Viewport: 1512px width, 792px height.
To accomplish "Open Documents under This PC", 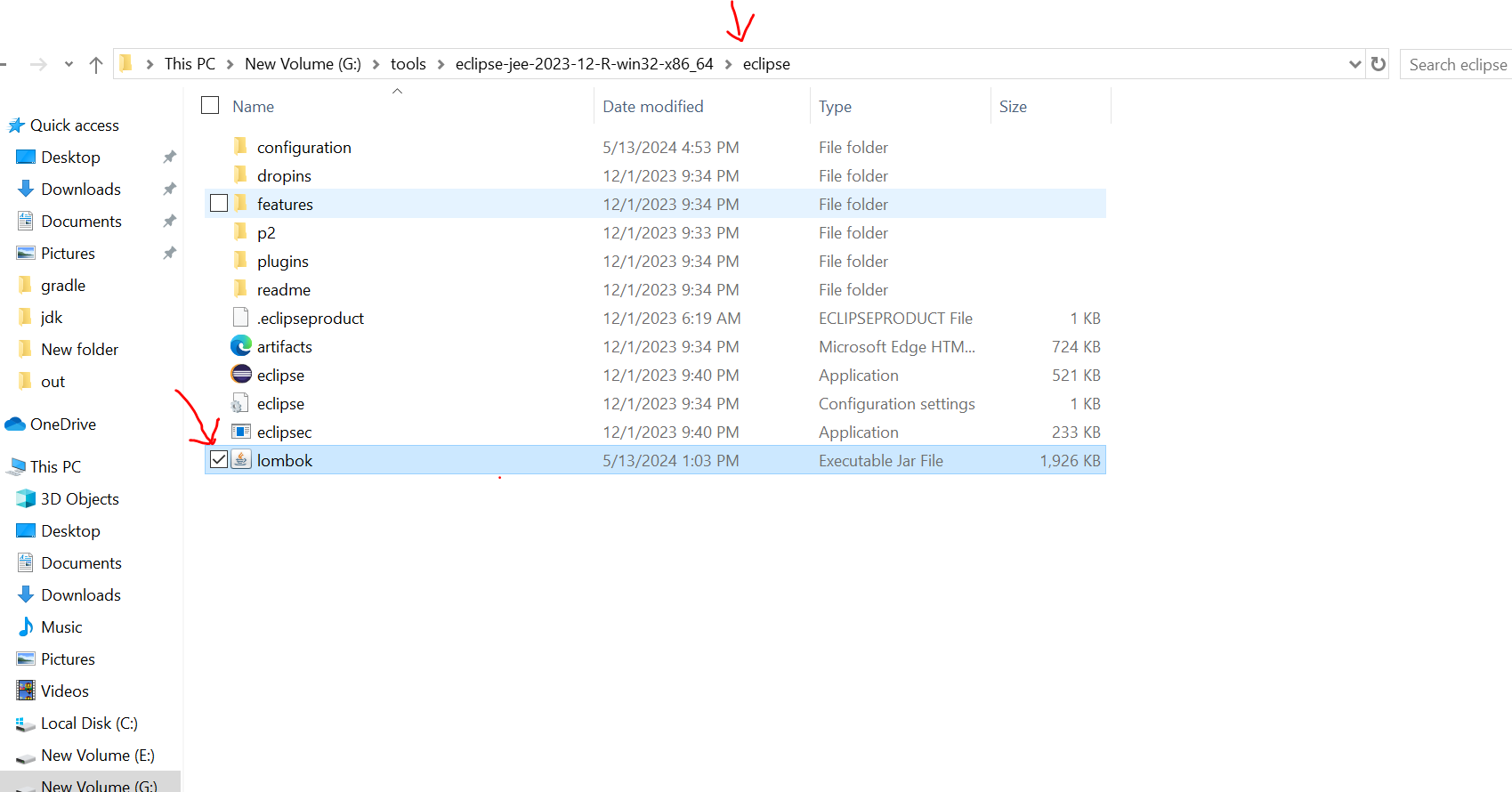I will click(x=81, y=563).
